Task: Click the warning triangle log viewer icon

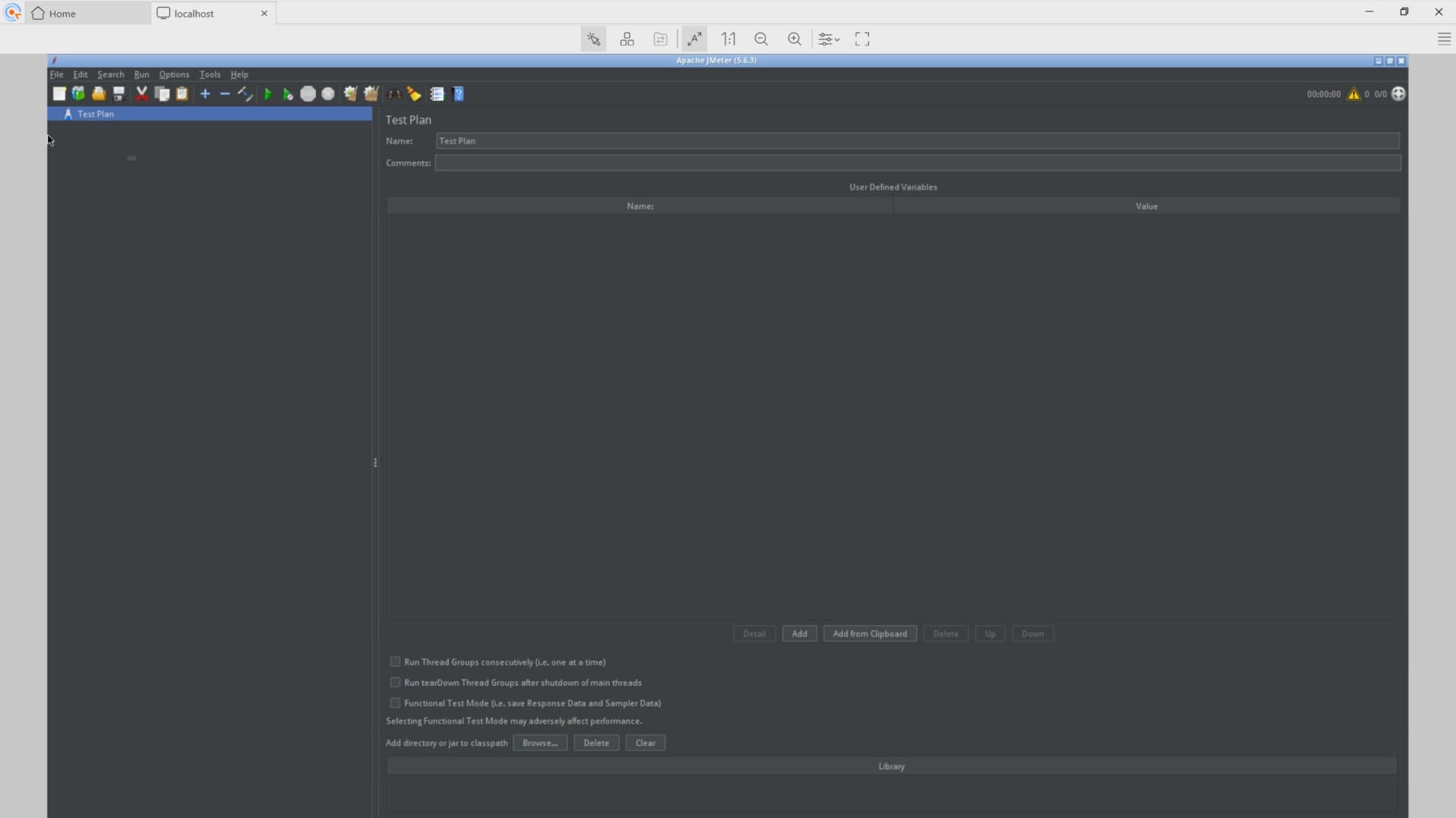Action: tap(1353, 93)
